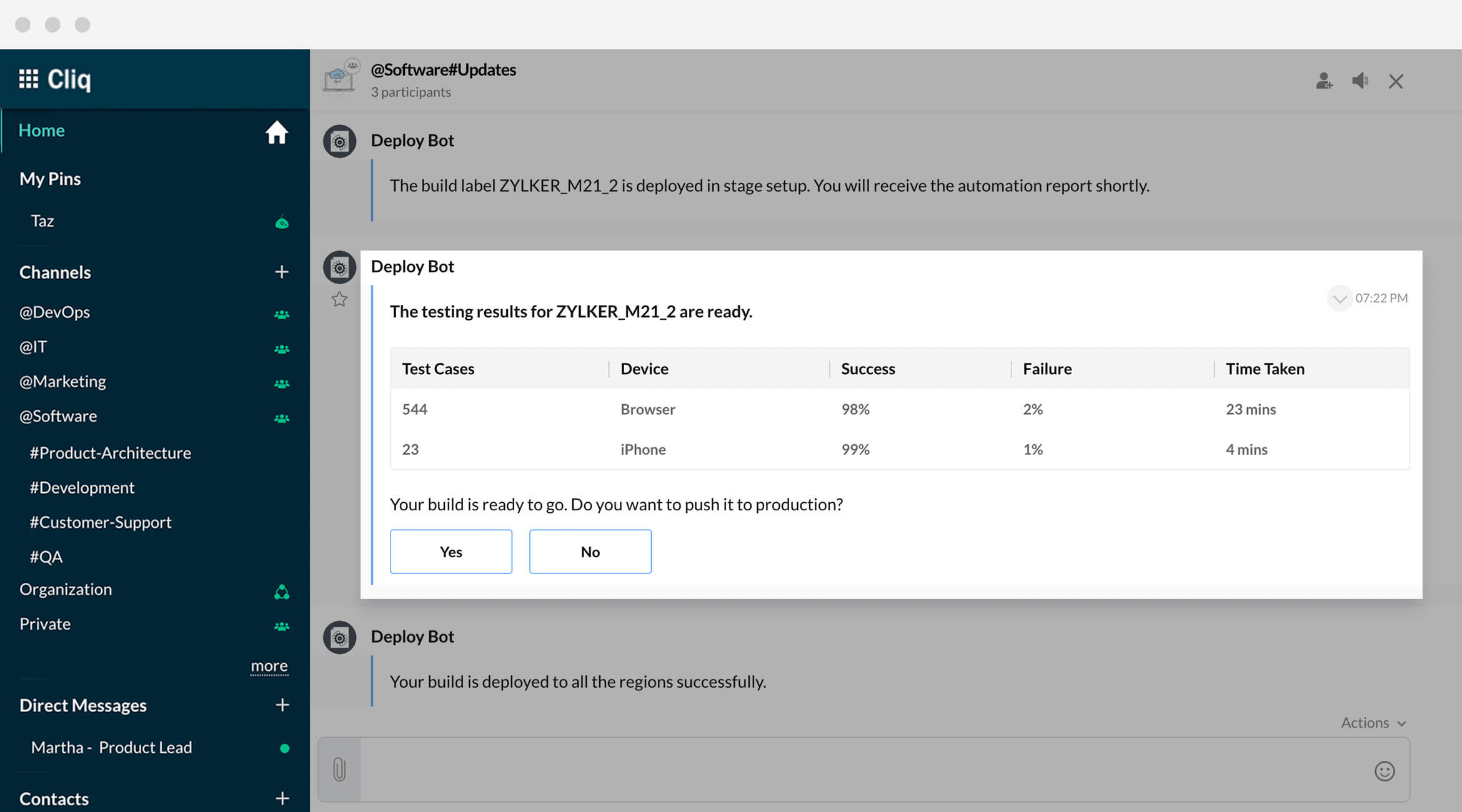
Task: Click the Organization channel icon
Action: (282, 592)
